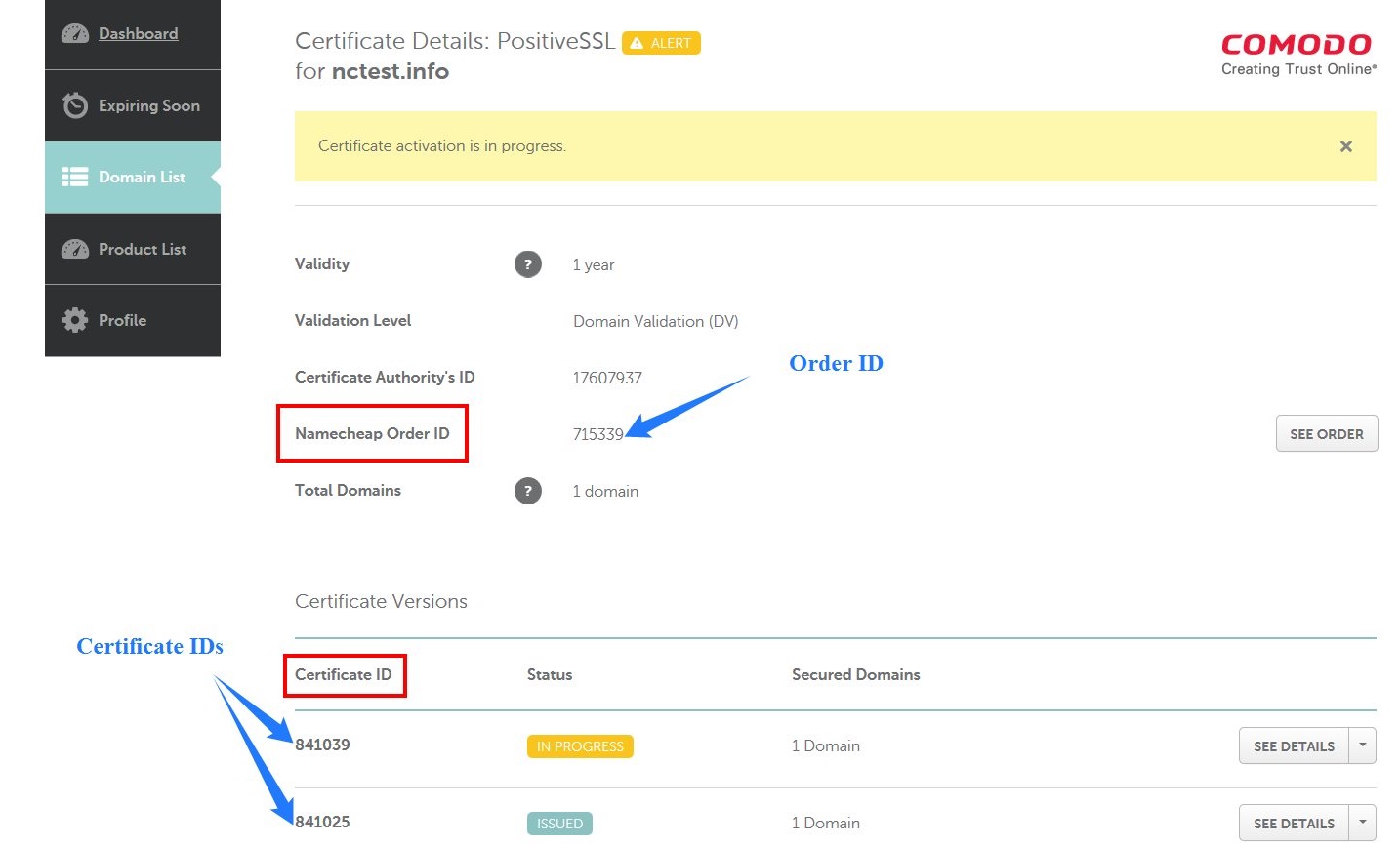Image resolution: width=1400 pixels, height=846 pixels.
Task: Click 1 Domain in the 841025 row
Action: (826, 823)
